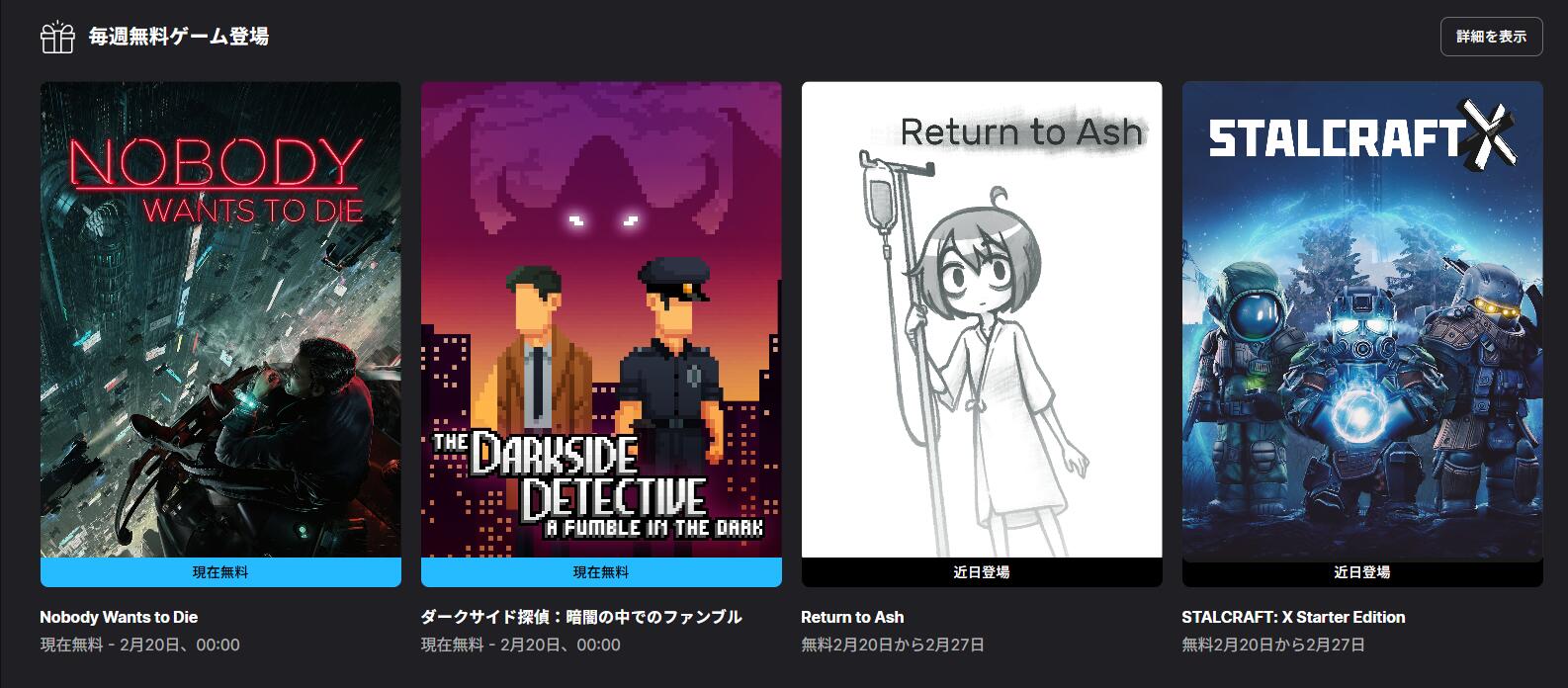1568x688 pixels.
Task: Open the STALCRAFT X cover image
Action: tap(1362, 319)
